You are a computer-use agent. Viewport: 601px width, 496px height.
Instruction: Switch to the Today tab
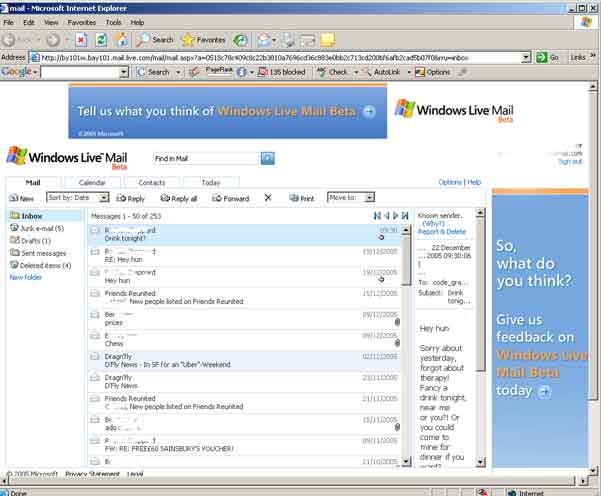coord(211,182)
